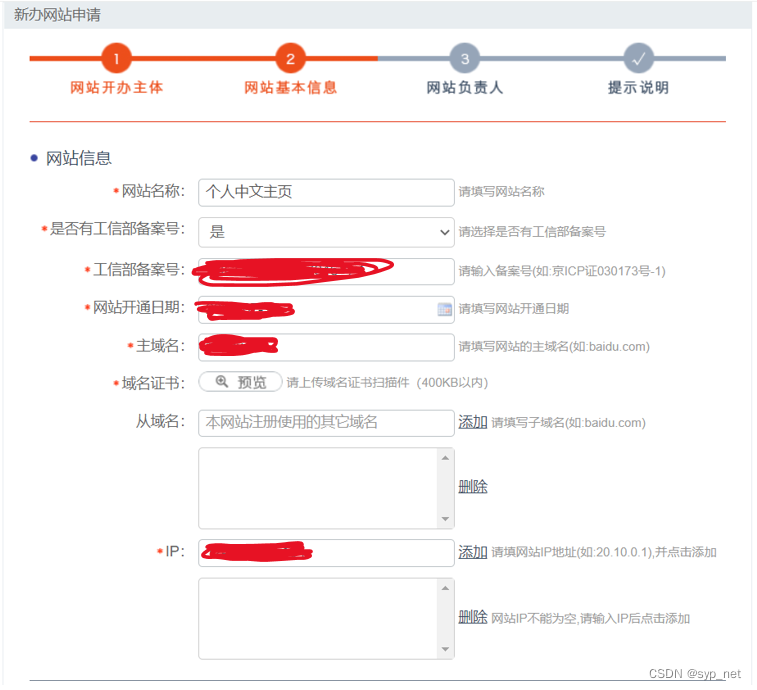Viewport: 757px width, 690px height.
Task: Focus the 主域名 input field
Action: [x=326, y=347]
